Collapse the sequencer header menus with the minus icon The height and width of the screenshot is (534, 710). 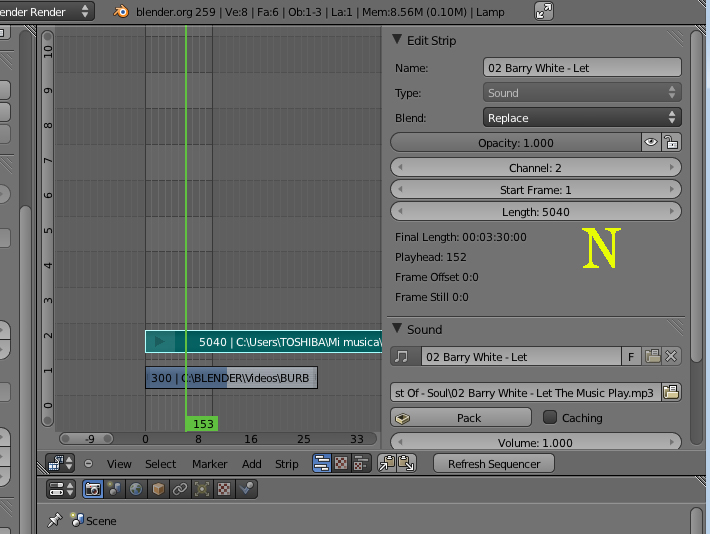[x=89, y=464]
